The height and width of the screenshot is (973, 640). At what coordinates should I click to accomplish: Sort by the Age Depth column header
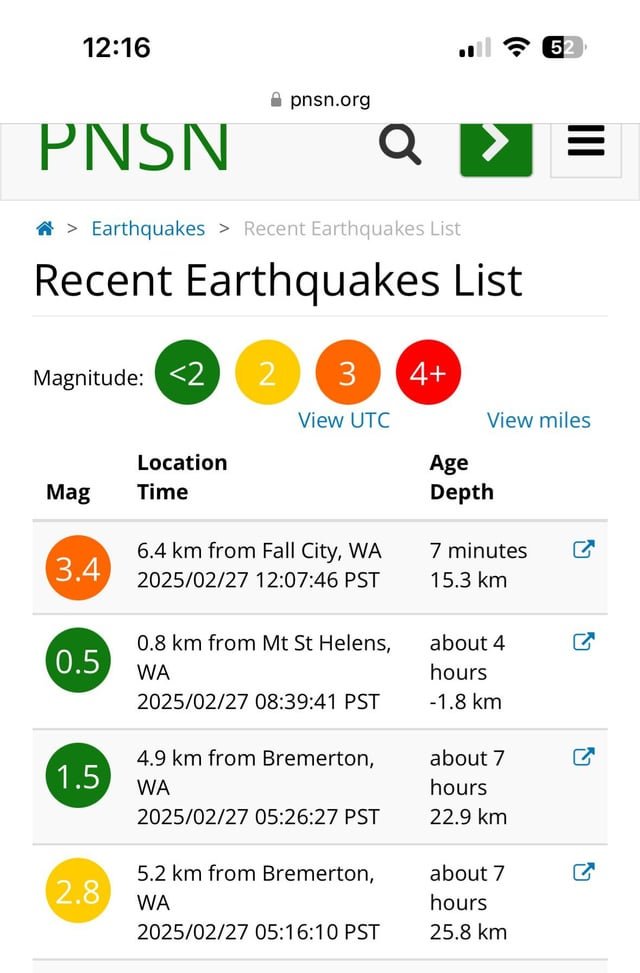click(462, 476)
